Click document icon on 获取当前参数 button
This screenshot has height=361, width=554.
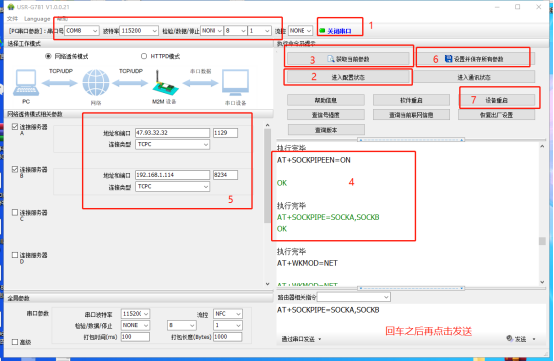[331, 59]
